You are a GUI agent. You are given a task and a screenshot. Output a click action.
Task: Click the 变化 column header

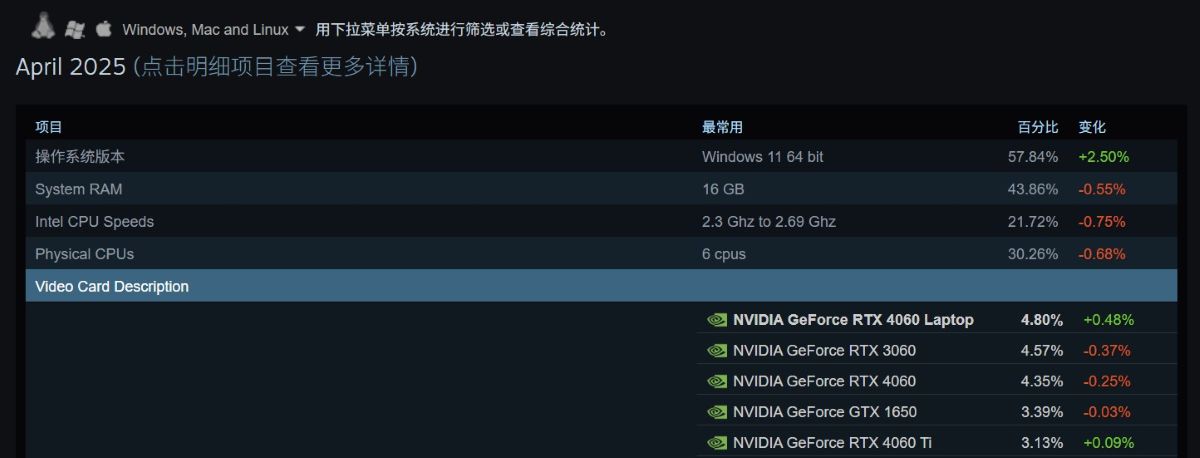point(1092,127)
